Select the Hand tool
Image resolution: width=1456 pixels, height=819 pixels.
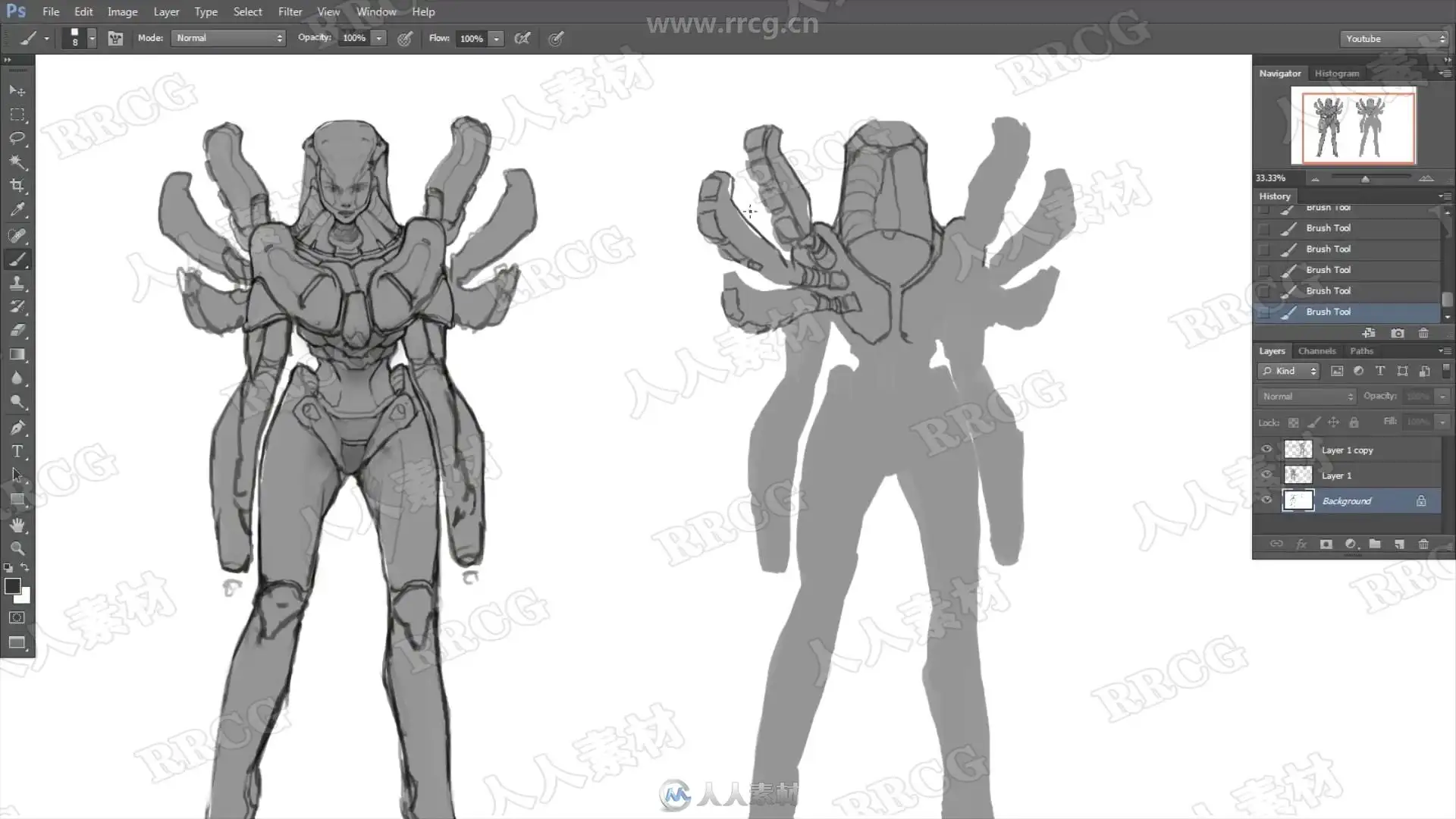tap(17, 525)
